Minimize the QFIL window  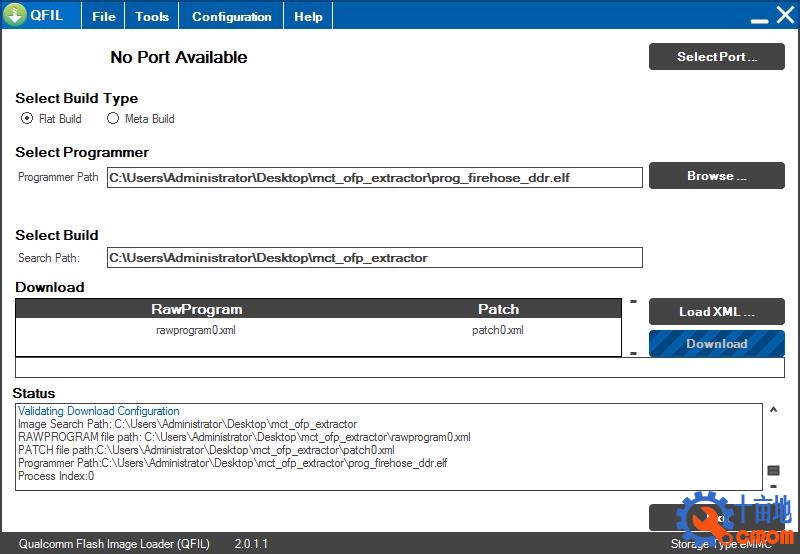click(759, 17)
